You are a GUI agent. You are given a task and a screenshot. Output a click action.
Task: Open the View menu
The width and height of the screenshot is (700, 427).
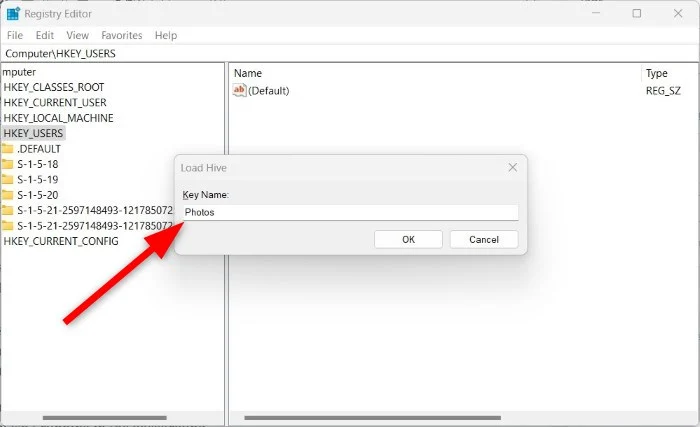(77, 35)
